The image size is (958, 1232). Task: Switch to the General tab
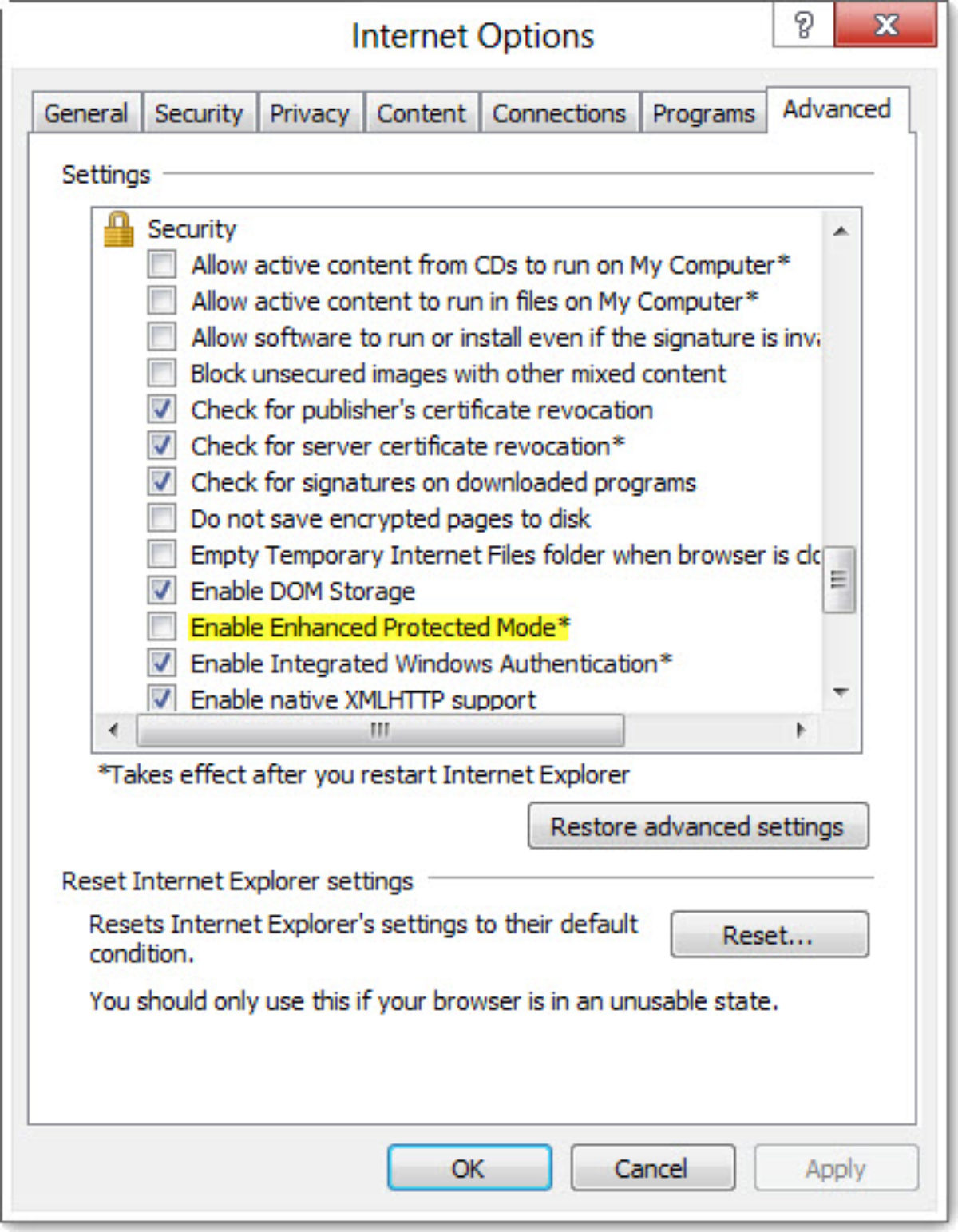86,113
